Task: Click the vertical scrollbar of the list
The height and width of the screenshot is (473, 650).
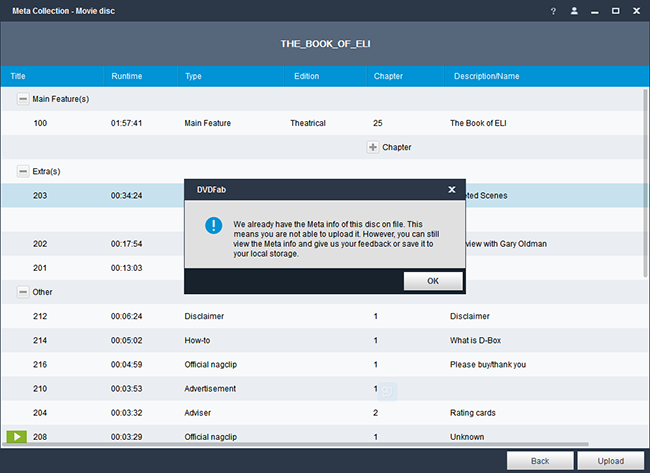Action: [645, 183]
